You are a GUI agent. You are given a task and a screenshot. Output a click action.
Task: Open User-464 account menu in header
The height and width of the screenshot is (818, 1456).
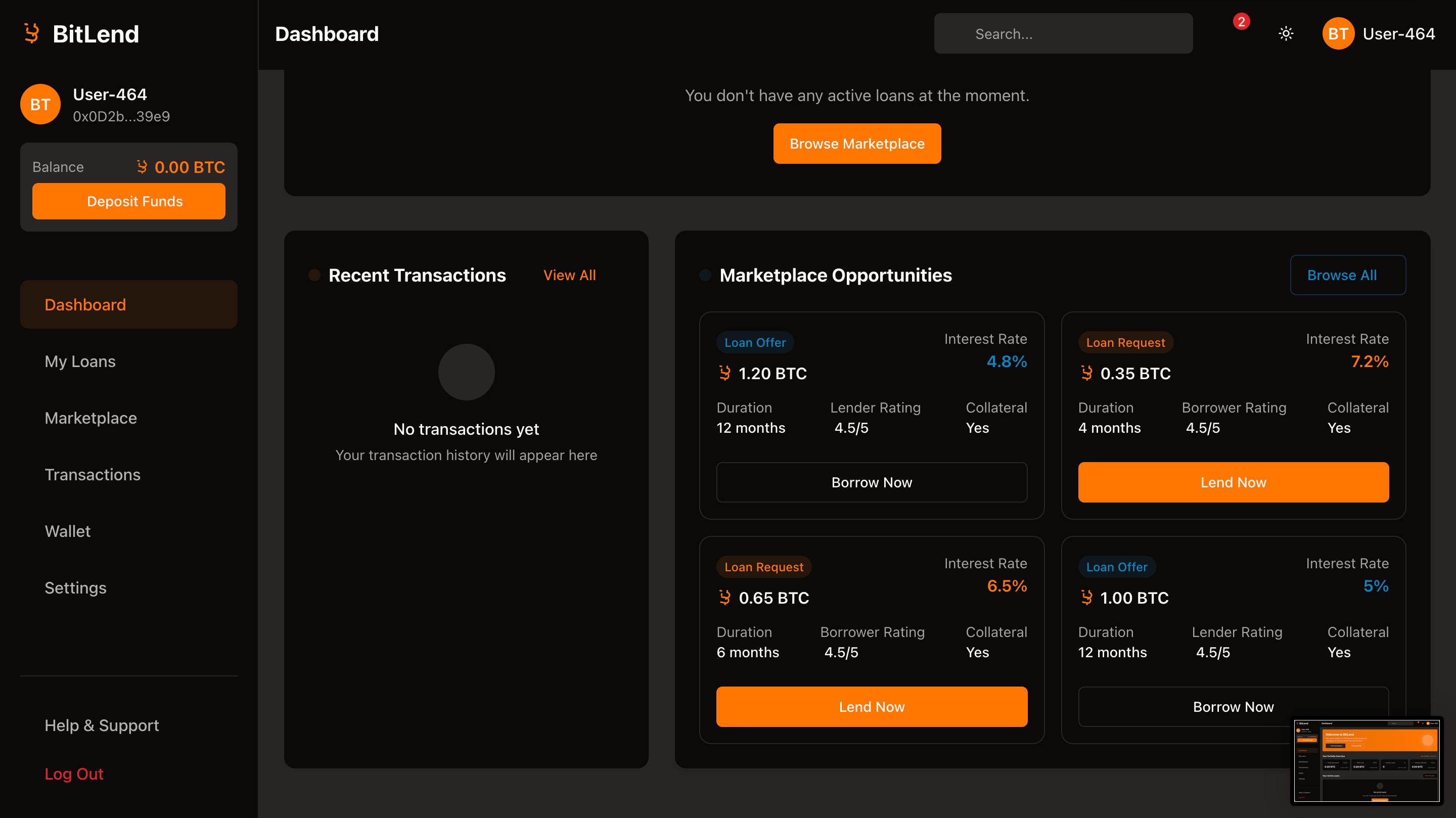(x=1398, y=34)
